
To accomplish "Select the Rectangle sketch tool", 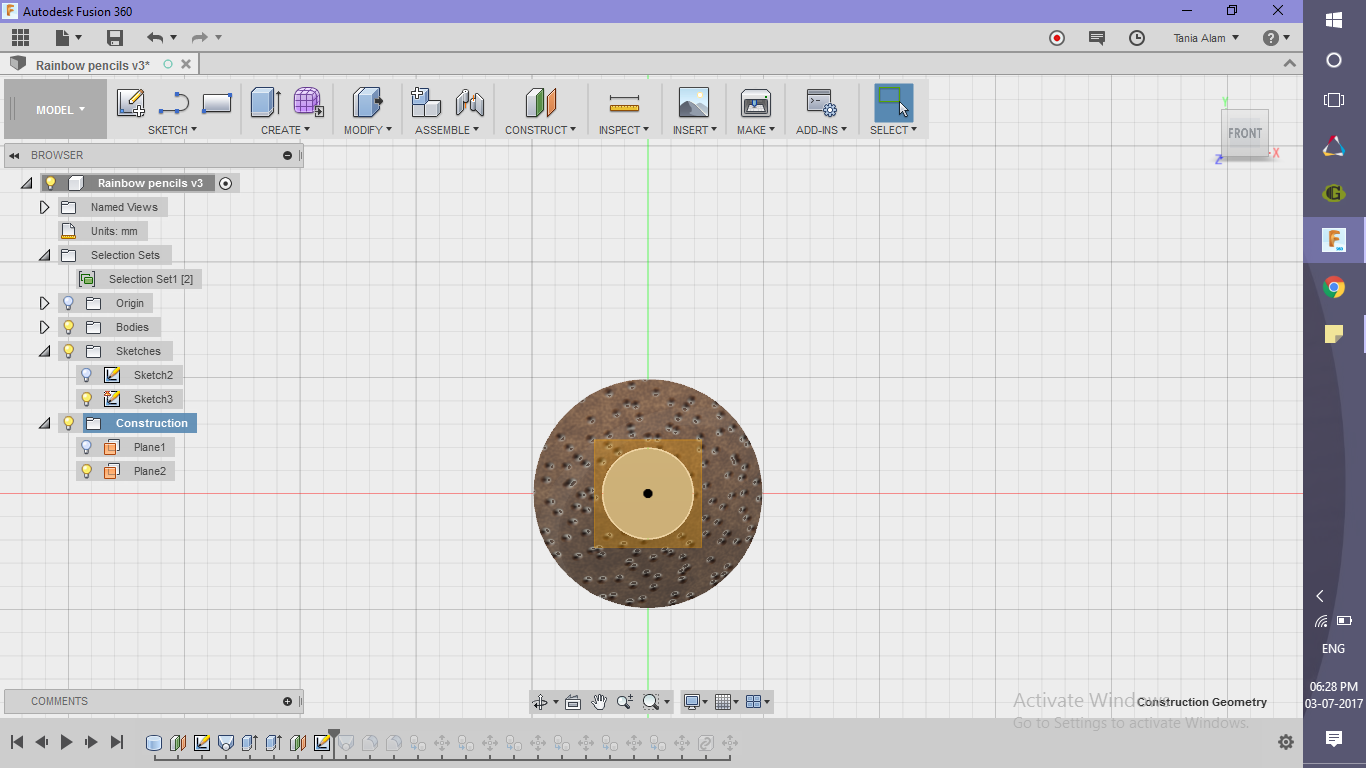I will click(217, 103).
